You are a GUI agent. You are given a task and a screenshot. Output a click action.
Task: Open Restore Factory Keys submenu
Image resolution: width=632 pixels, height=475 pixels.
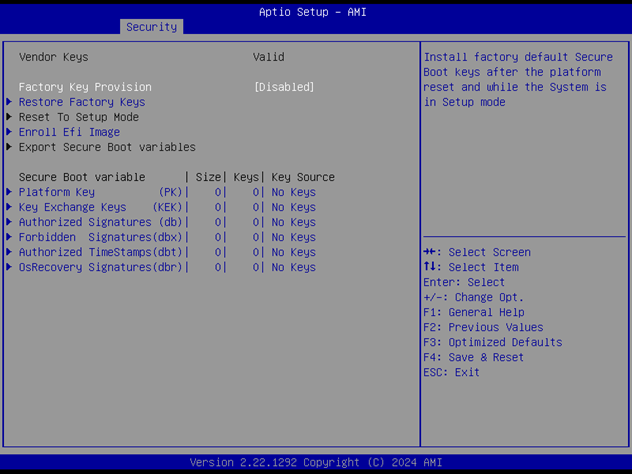82,102
